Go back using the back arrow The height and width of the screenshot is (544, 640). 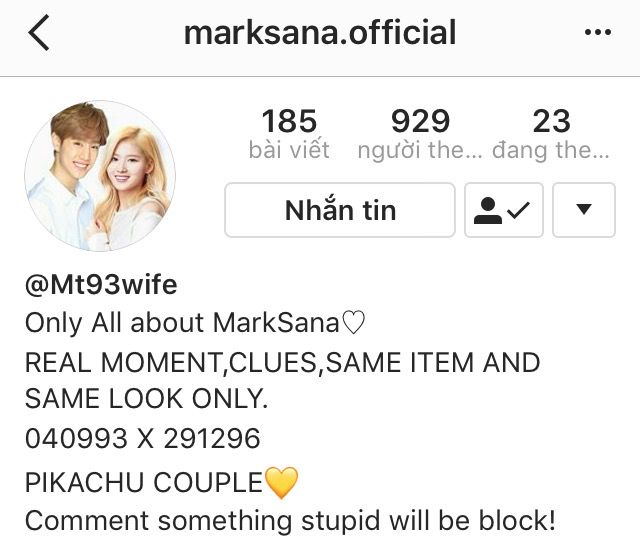(39, 32)
